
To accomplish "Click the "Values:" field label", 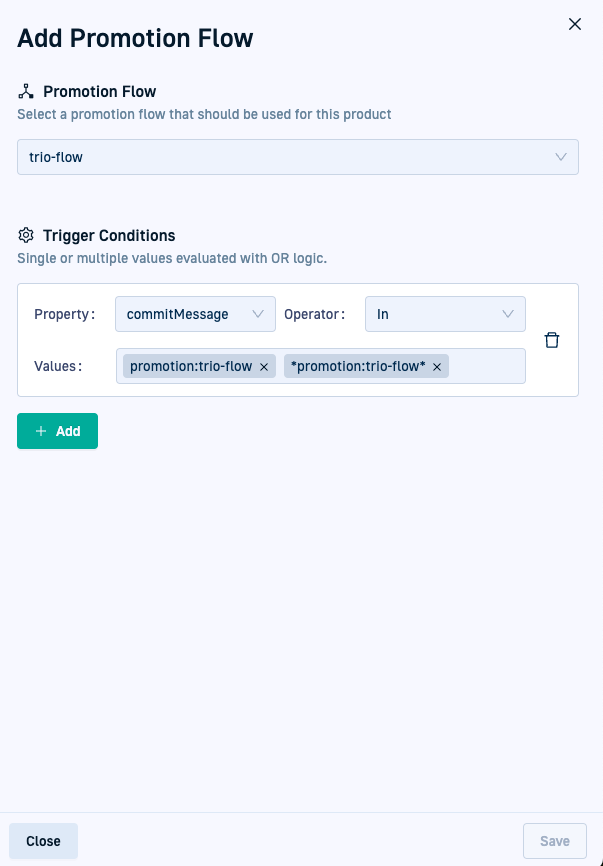I will pyautogui.click(x=58, y=366).
